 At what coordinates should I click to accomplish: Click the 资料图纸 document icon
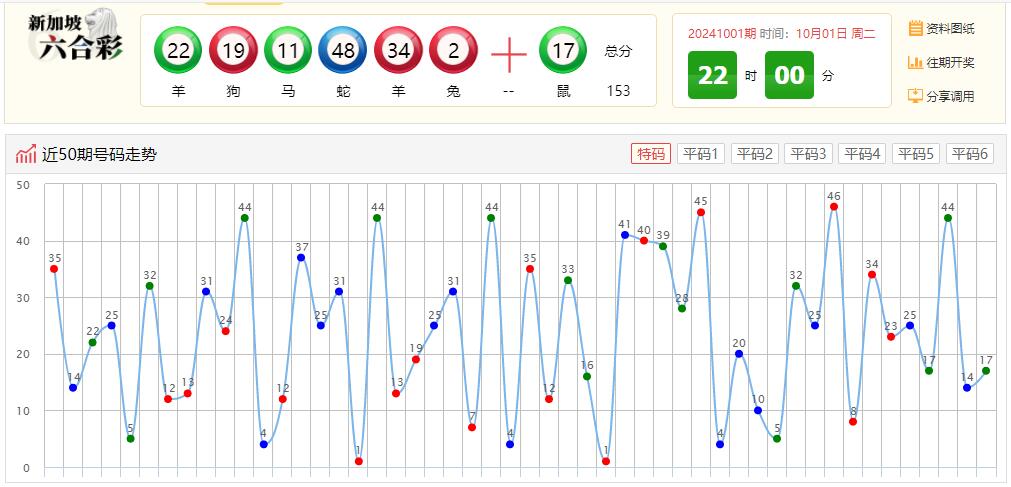(x=915, y=28)
